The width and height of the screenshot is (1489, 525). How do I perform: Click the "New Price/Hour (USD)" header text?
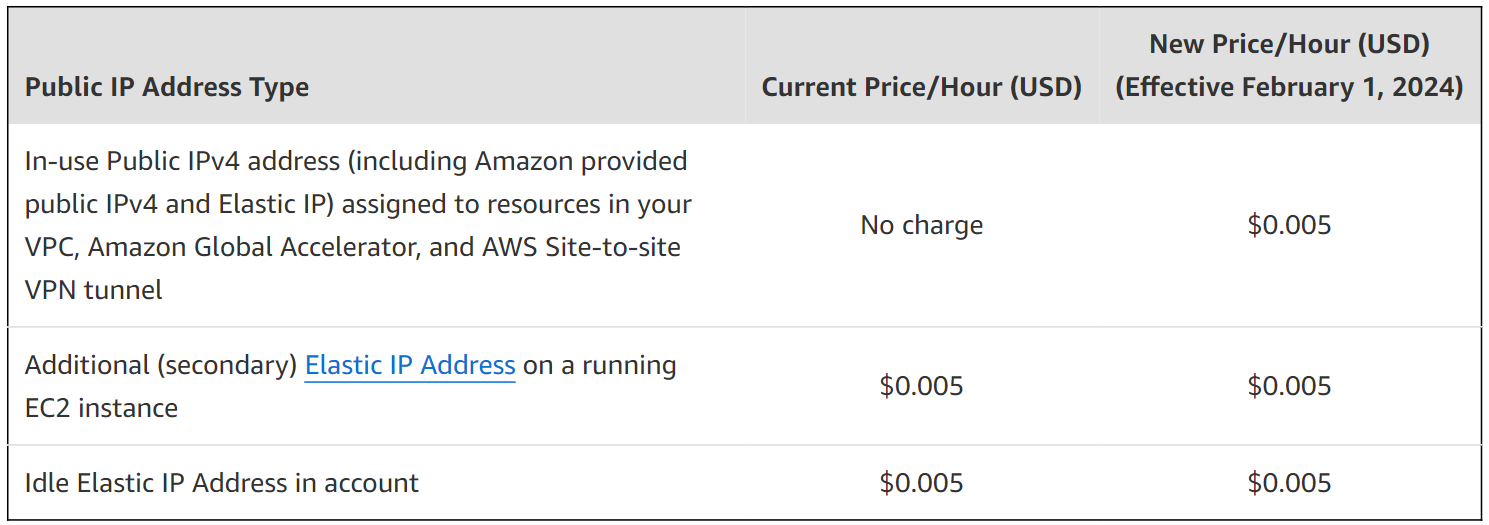tap(1289, 44)
